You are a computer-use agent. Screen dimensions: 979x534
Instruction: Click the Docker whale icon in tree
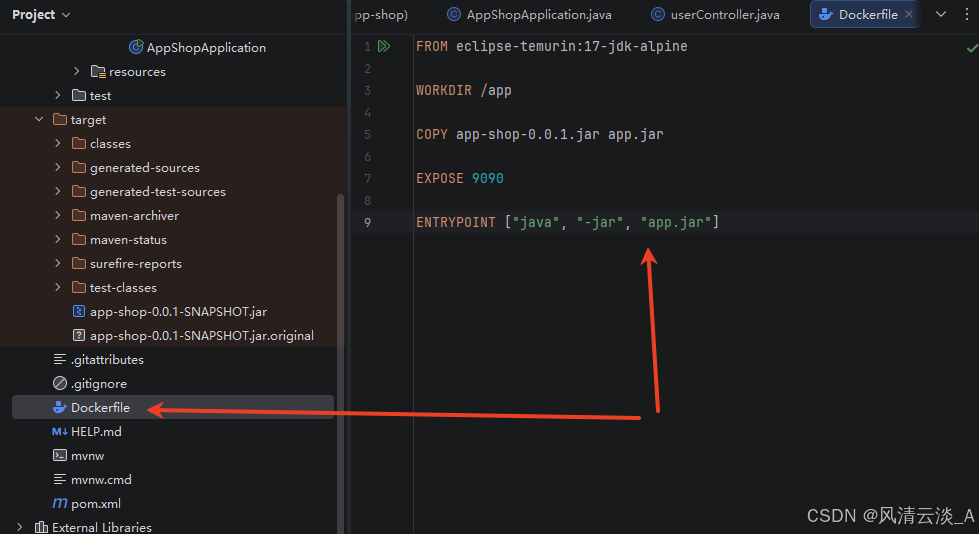point(60,407)
